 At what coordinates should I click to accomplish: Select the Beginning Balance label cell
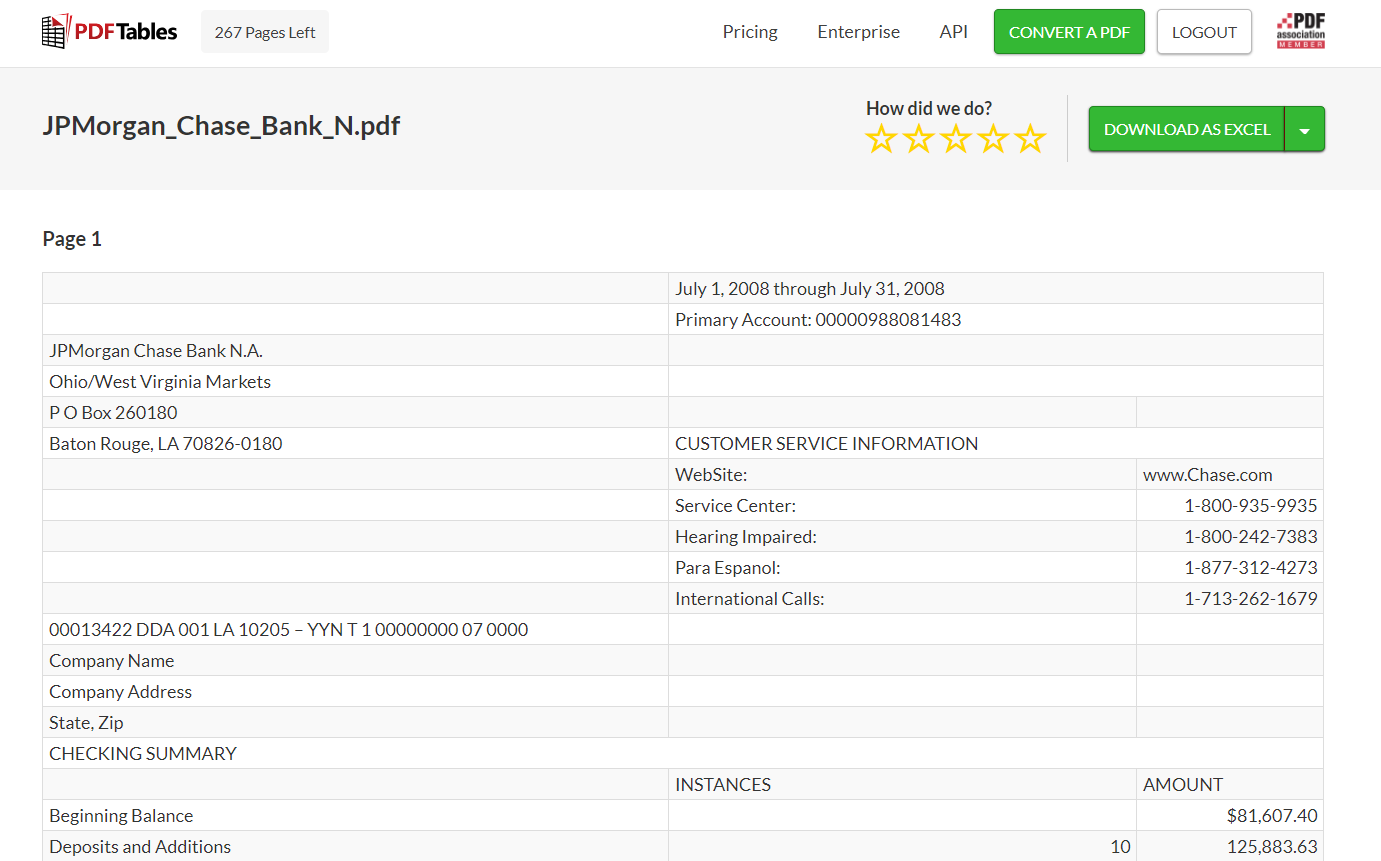355,816
